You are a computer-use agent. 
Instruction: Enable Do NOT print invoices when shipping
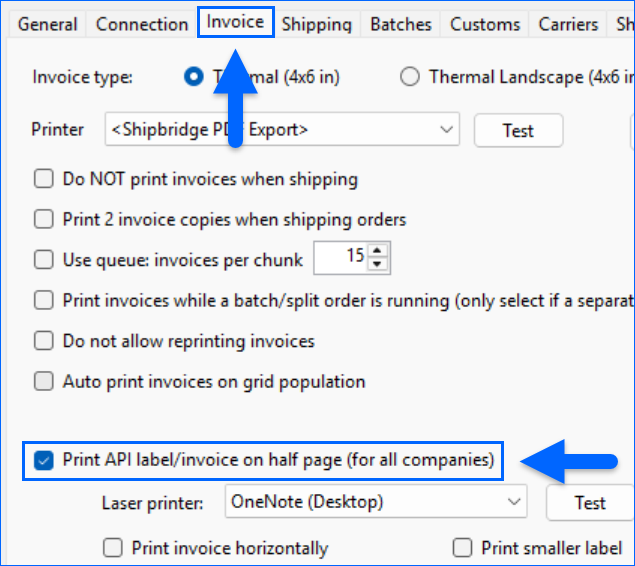click(x=44, y=180)
